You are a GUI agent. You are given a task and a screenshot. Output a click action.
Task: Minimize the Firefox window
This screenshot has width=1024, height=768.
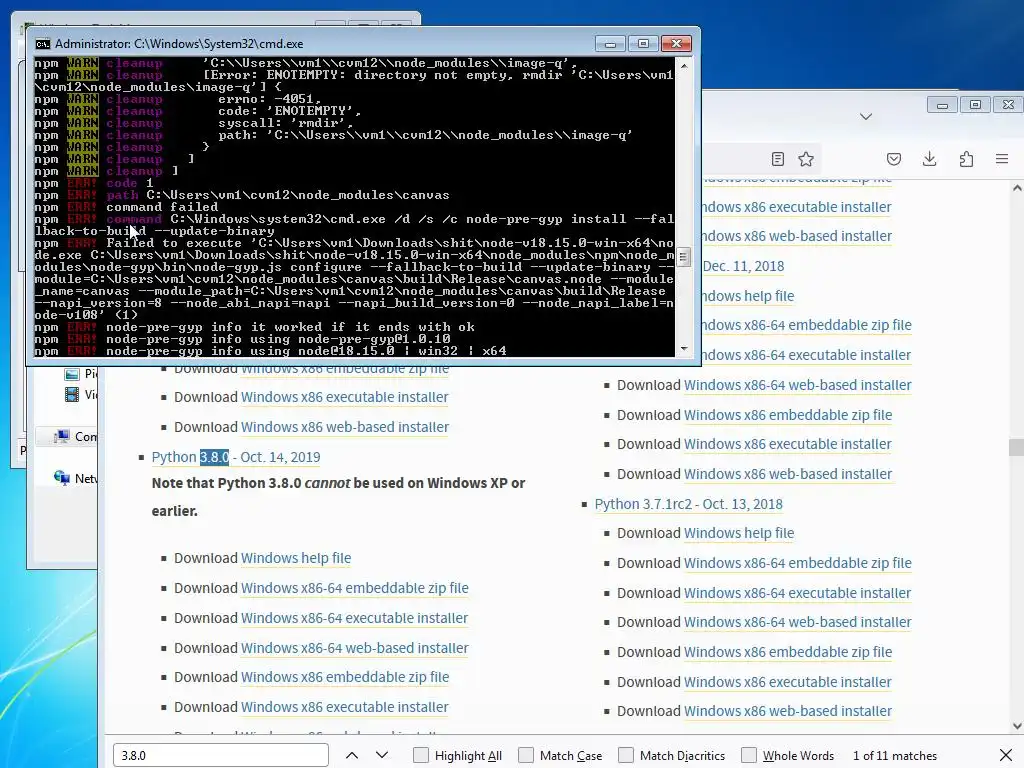pyautogui.click(x=942, y=105)
